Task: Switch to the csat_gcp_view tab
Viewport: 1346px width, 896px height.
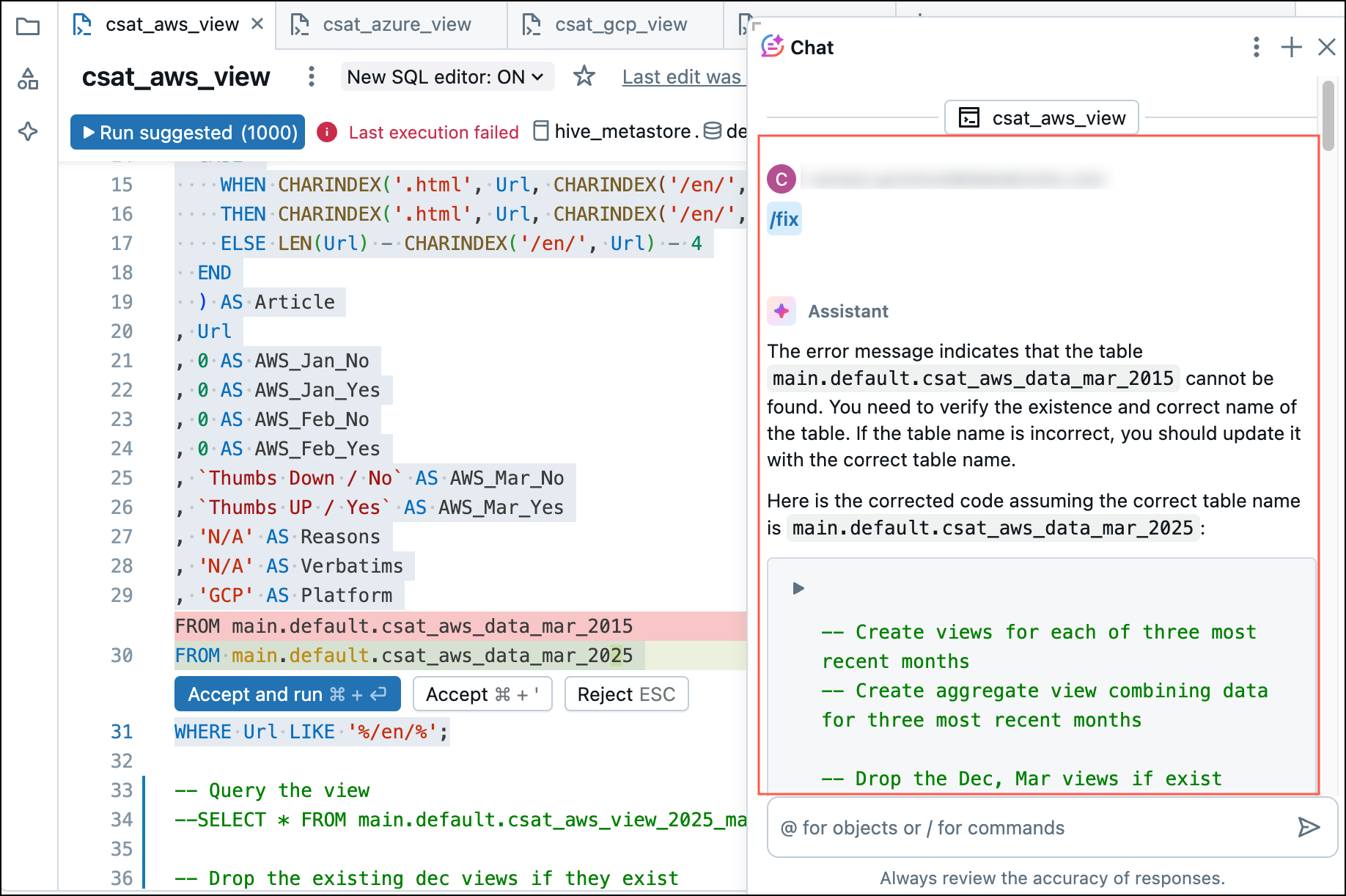Action: click(621, 24)
